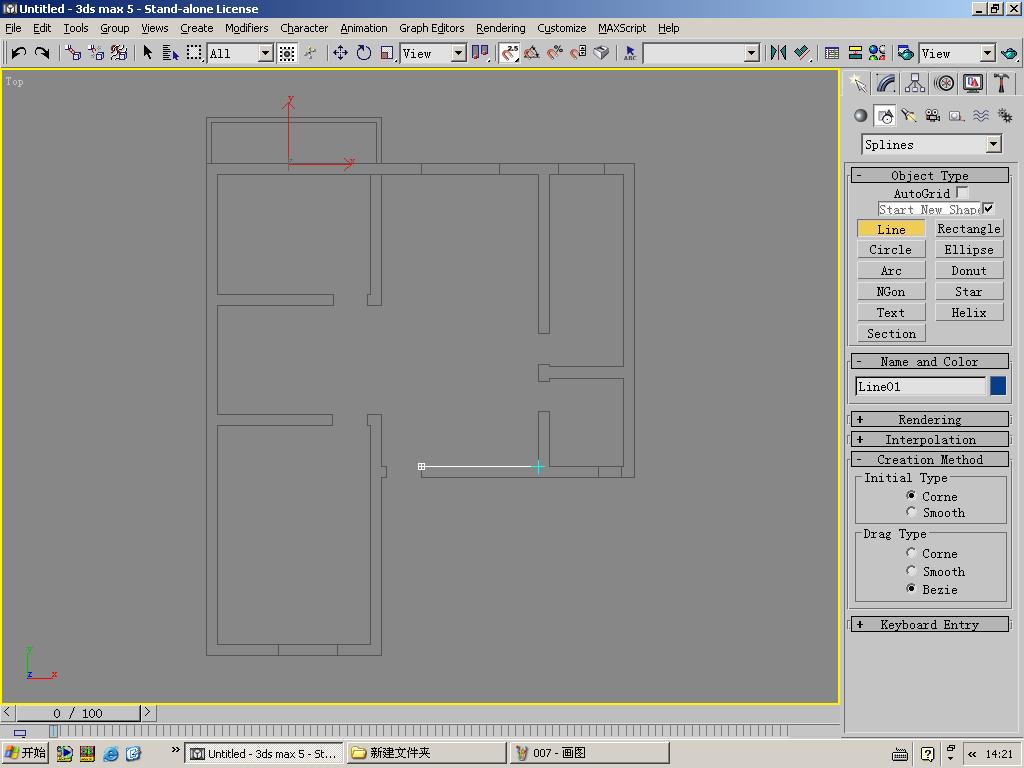Expand the Keyboard Entry rollout
This screenshot has width=1024, height=768.
click(x=929, y=624)
